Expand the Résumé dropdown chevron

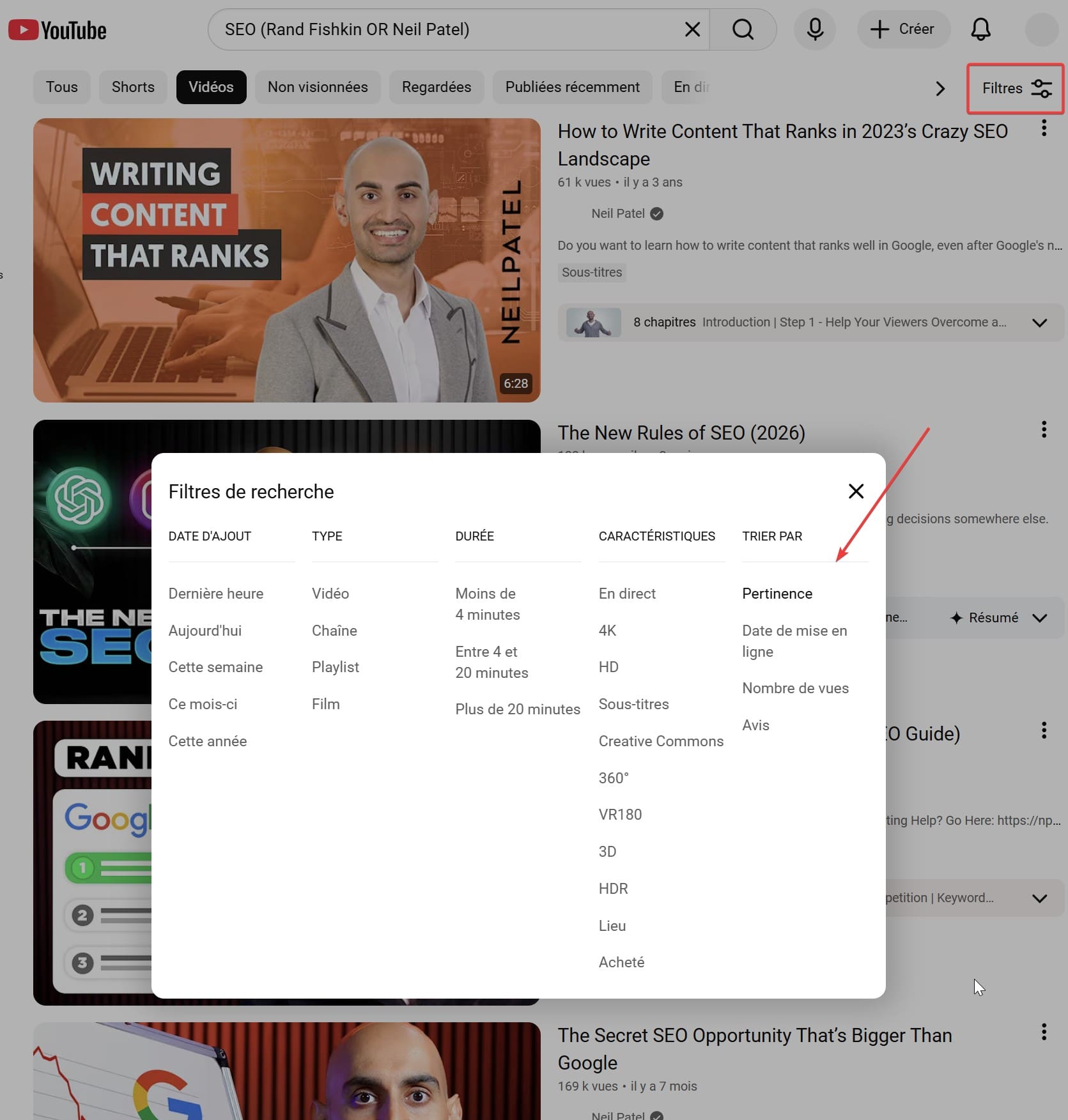pos(1039,618)
